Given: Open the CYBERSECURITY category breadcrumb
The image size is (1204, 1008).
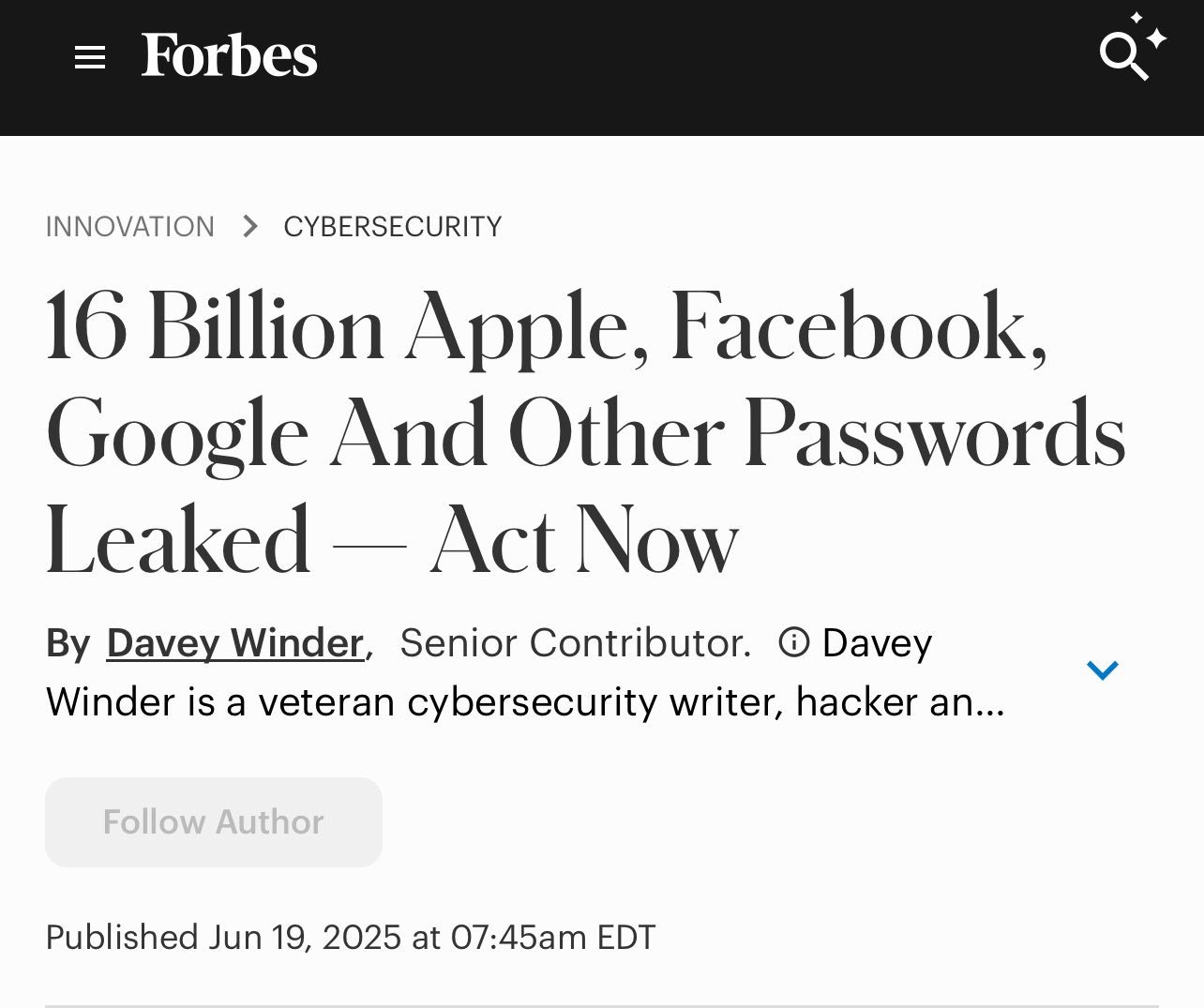Looking at the screenshot, I should coord(393,227).
